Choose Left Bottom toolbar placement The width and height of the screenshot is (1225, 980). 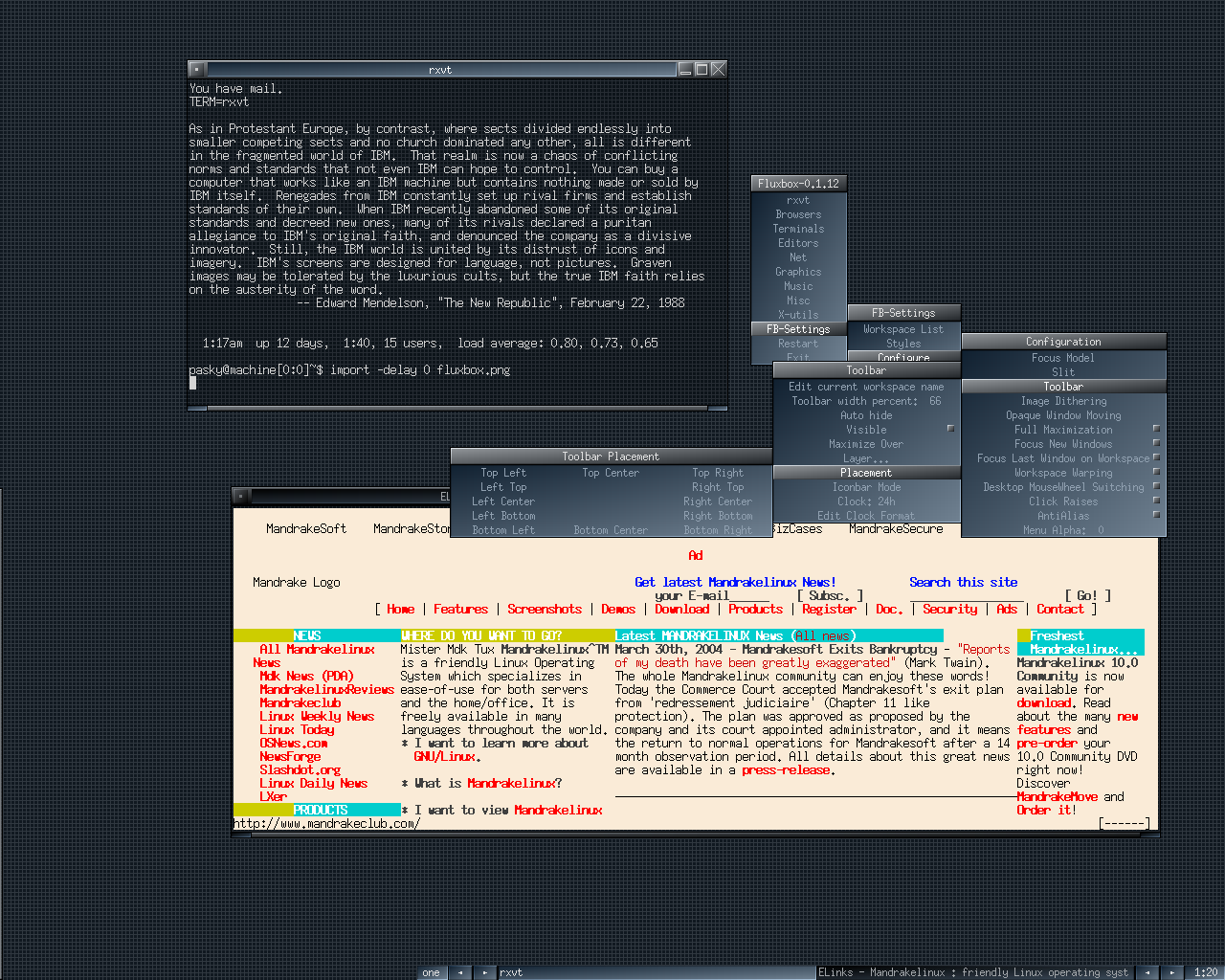point(503,516)
